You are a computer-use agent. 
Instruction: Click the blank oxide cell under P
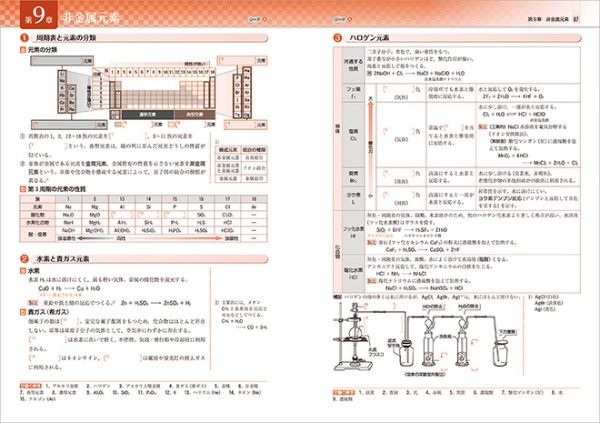tap(174, 215)
